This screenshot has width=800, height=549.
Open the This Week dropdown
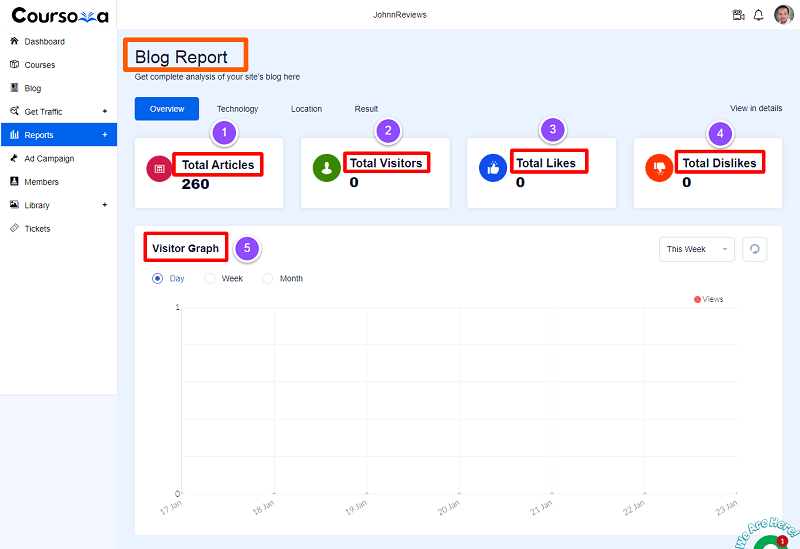[x=696, y=249]
